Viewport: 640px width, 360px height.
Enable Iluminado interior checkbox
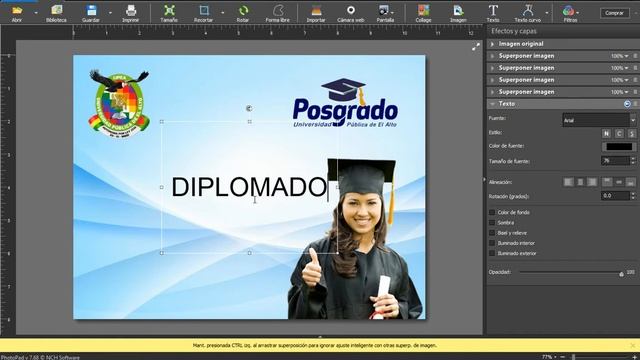pyautogui.click(x=492, y=243)
